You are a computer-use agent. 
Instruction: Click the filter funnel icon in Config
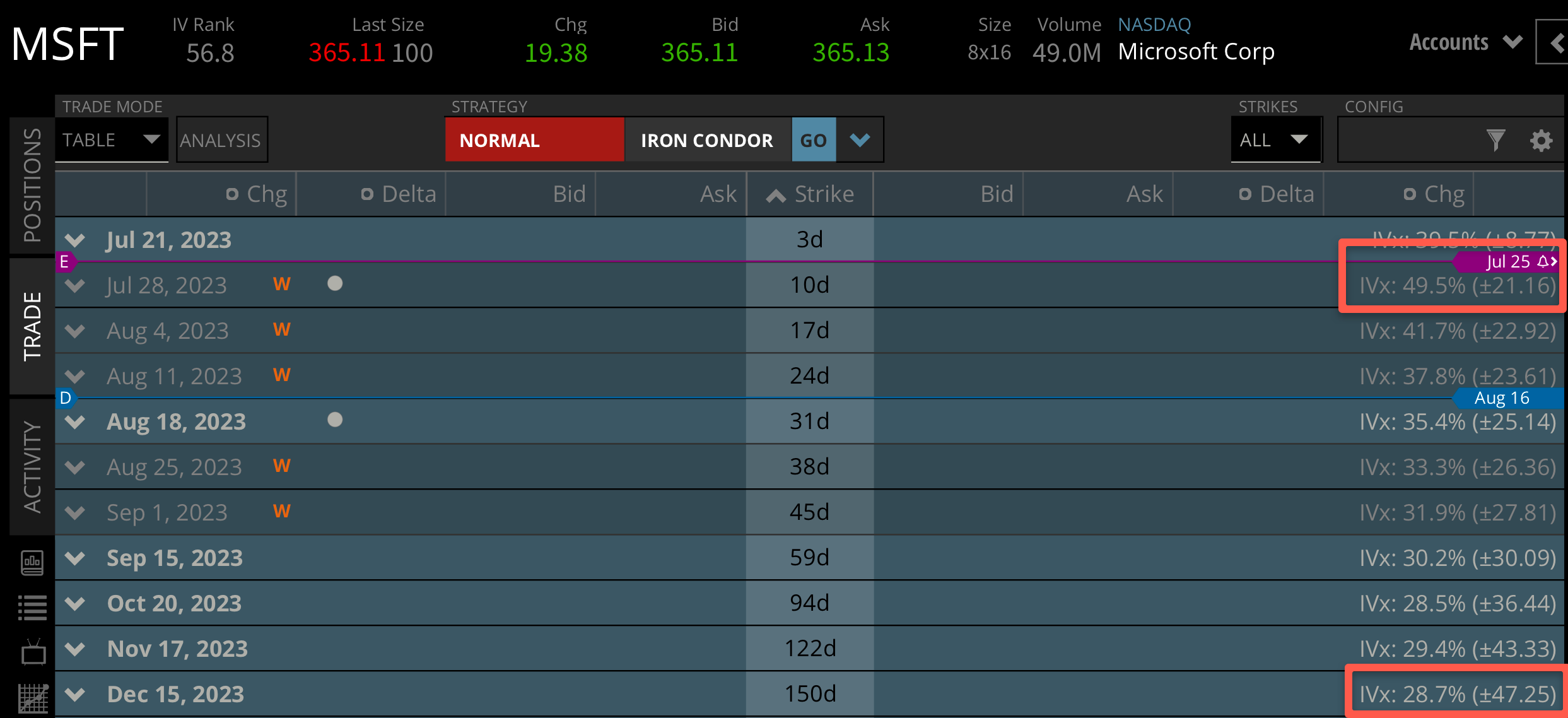point(1495,140)
